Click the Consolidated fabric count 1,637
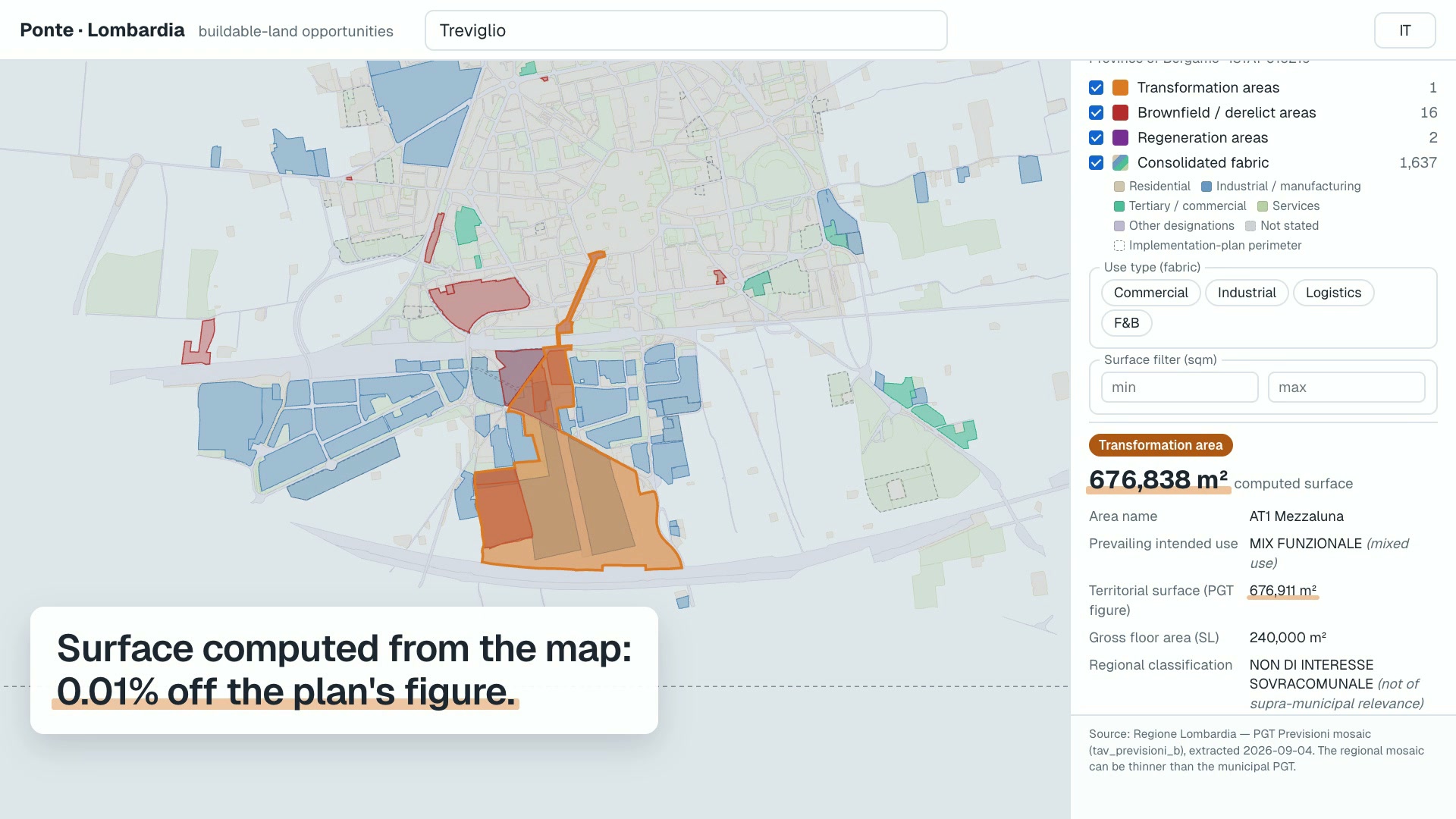 pyautogui.click(x=1417, y=163)
